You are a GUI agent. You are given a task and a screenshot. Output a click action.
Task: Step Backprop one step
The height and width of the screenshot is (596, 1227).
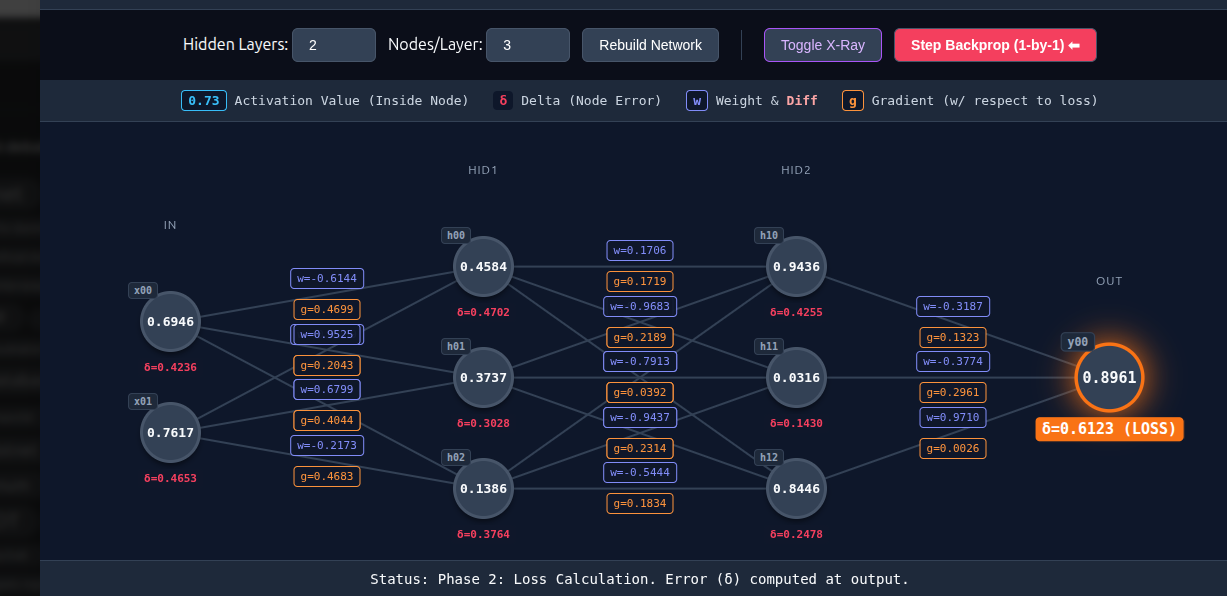coord(995,45)
